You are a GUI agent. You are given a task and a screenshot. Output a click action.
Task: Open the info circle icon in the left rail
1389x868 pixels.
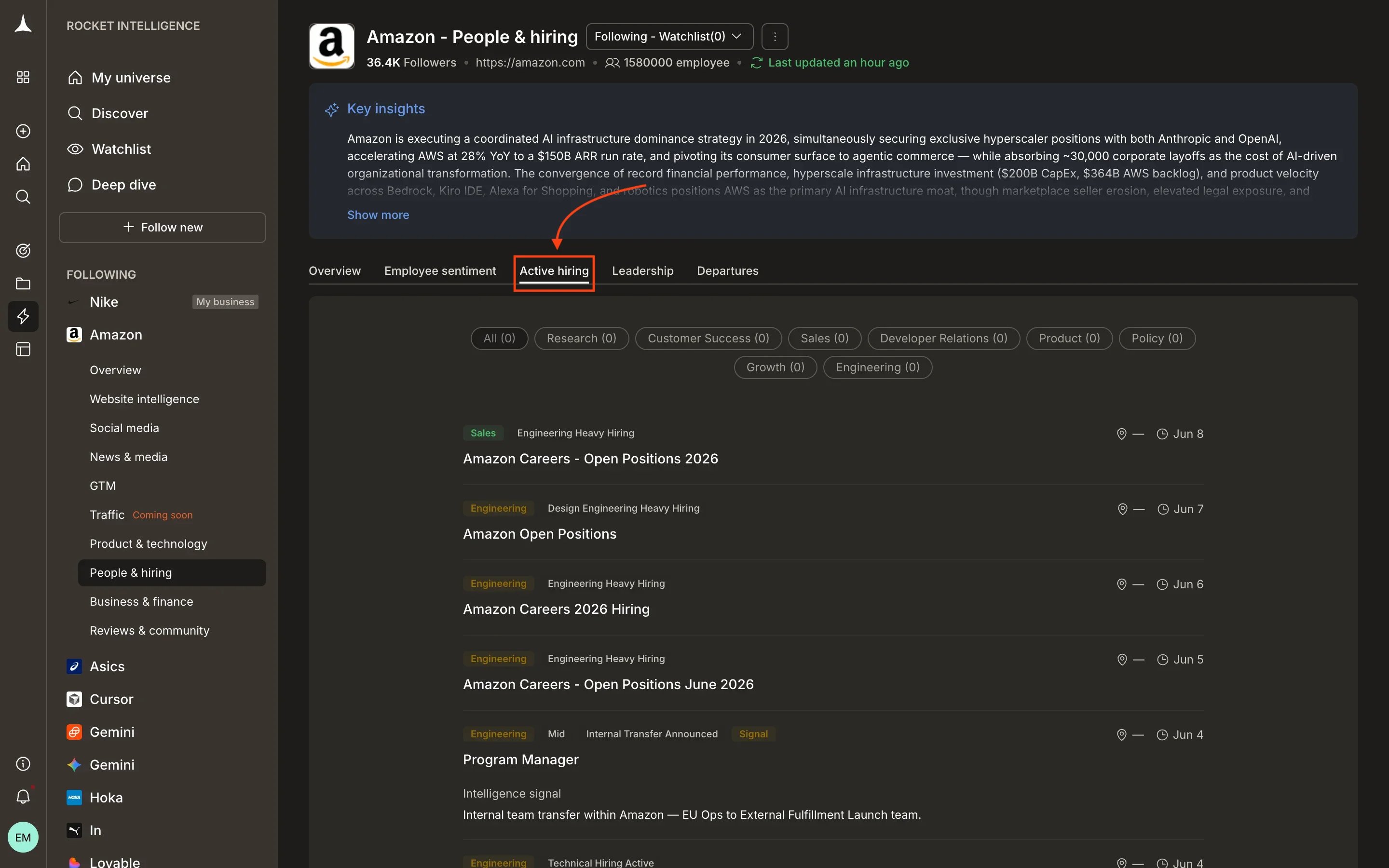23,763
